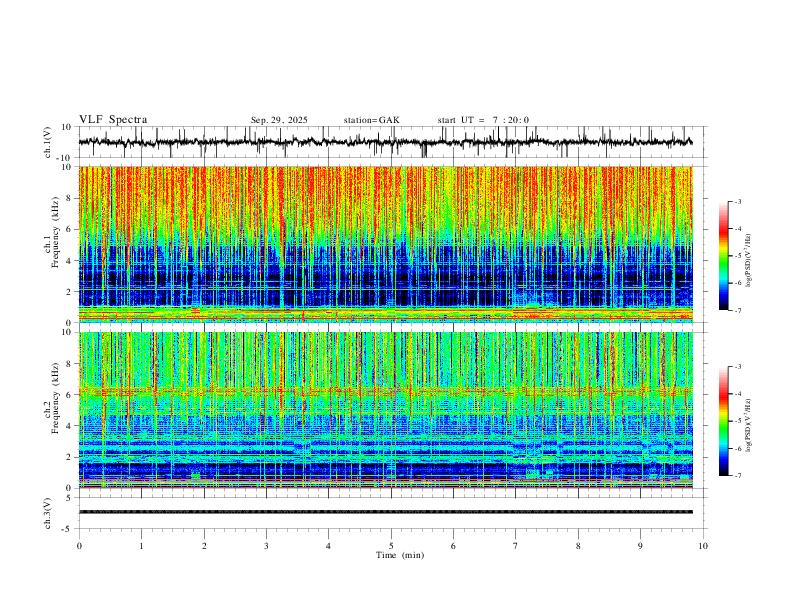Click the ch.2 spectrogram color bar
Screen dimensions: 792x612
point(723,421)
